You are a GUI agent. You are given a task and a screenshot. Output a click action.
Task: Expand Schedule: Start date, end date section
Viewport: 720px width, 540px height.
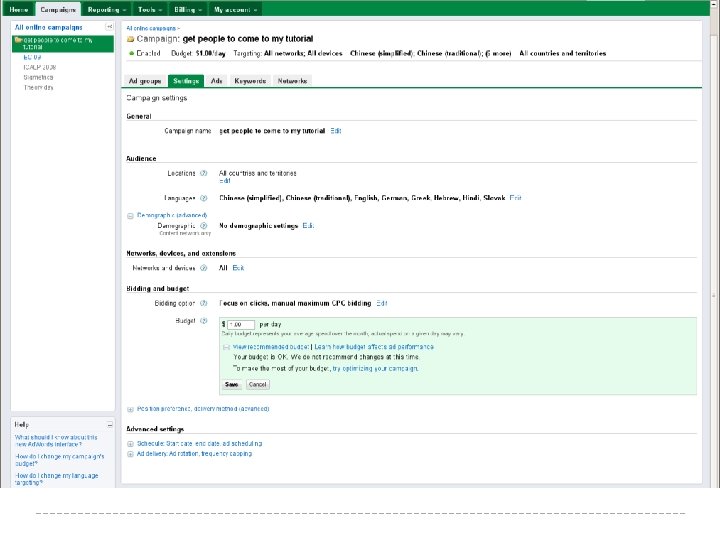click(x=129, y=442)
